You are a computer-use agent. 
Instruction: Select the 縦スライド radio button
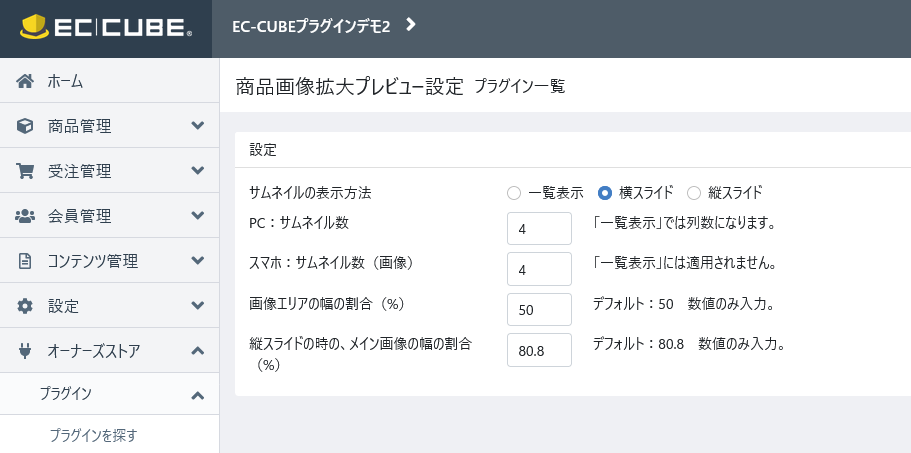pyautogui.click(x=694, y=193)
